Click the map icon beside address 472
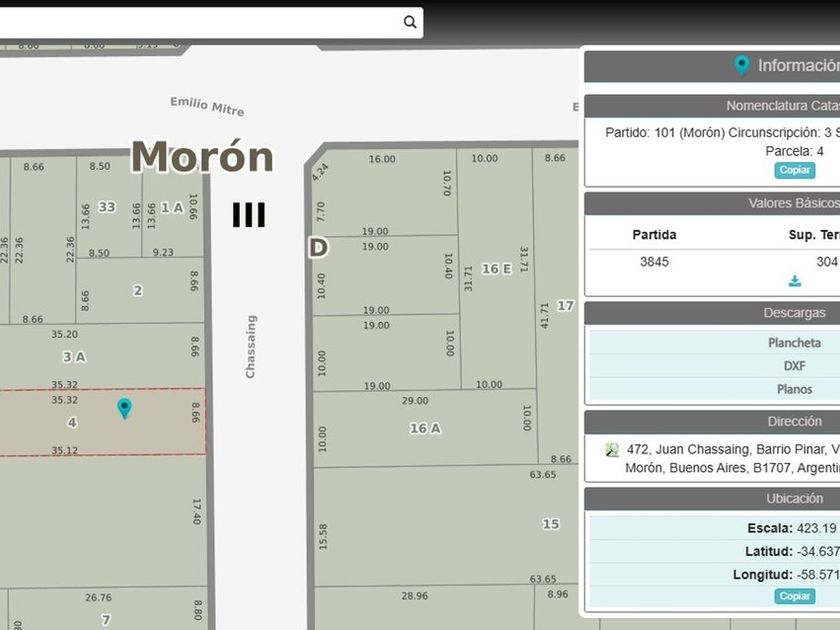 (611, 449)
